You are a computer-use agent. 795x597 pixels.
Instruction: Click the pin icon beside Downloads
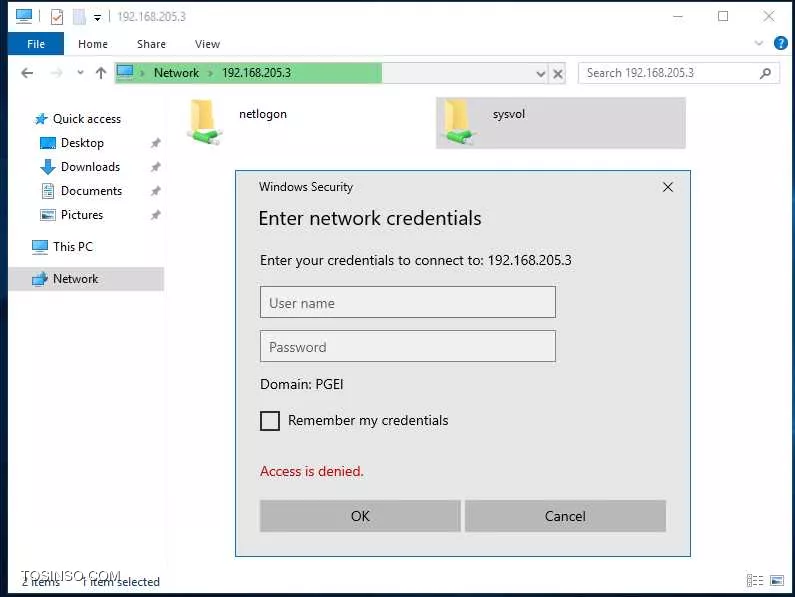pyautogui.click(x=156, y=167)
